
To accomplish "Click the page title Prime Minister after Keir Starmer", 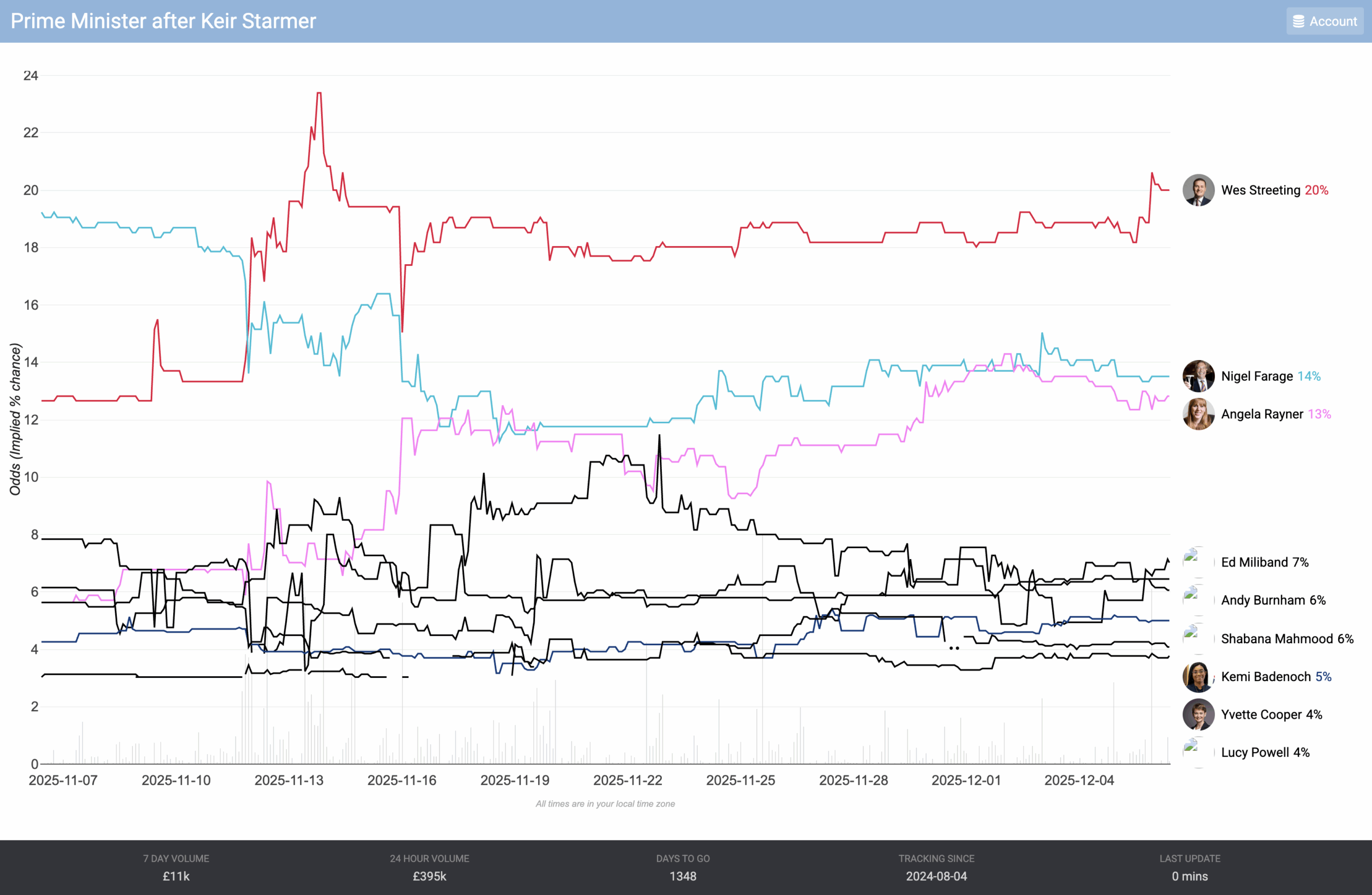I will point(163,21).
